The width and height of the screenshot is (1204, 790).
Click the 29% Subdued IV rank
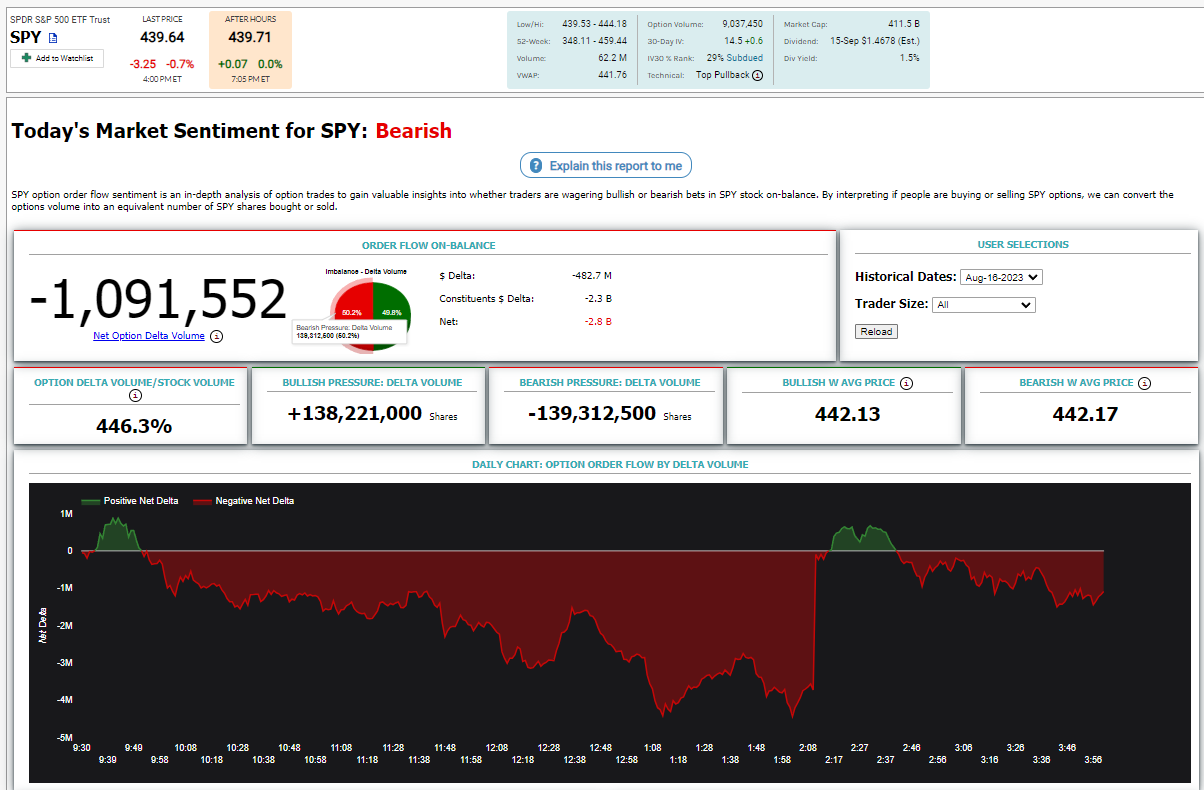tap(733, 58)
